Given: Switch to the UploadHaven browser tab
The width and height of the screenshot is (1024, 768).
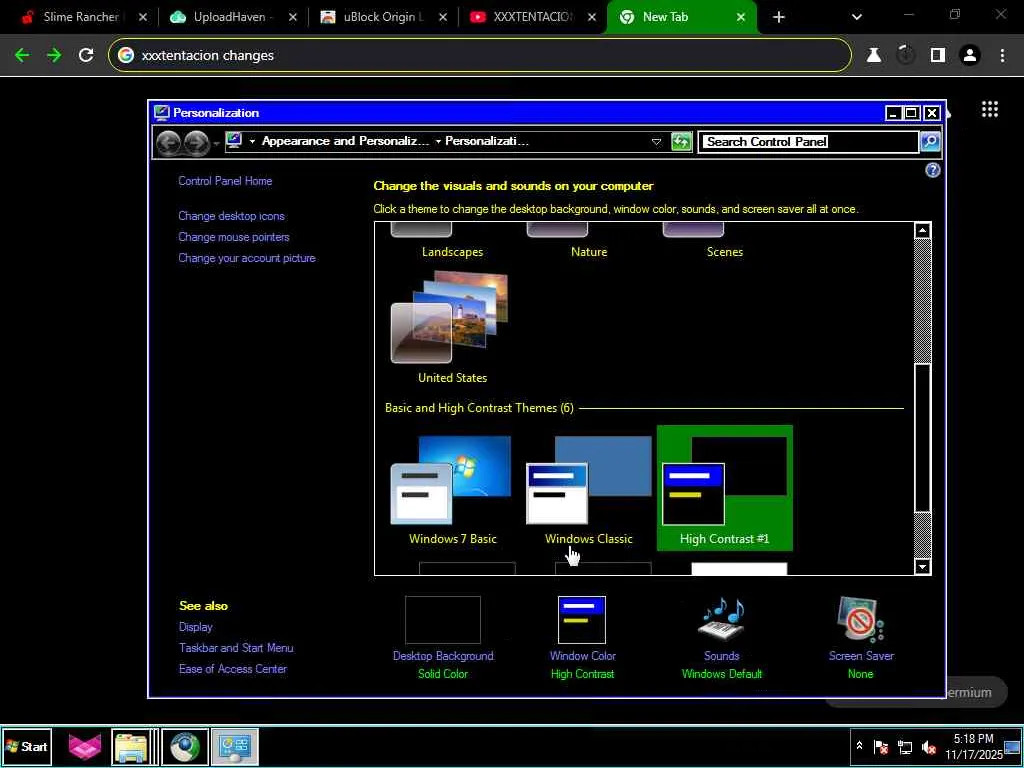Looking at the screenshot, I should (x=232, y=17).
